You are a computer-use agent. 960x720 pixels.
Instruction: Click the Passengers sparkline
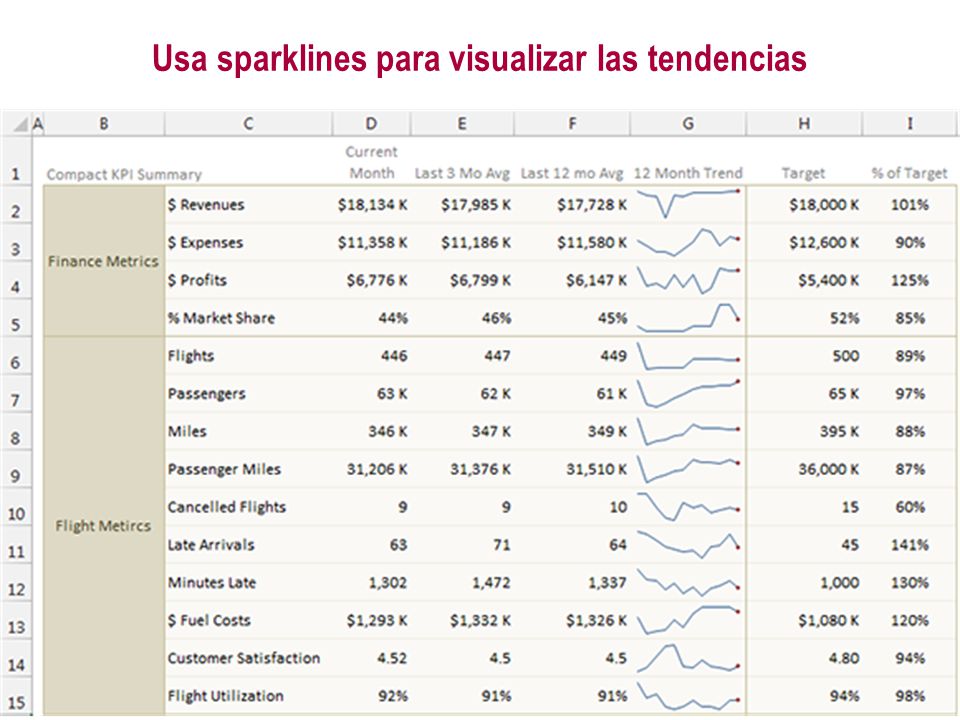[688, 394]
